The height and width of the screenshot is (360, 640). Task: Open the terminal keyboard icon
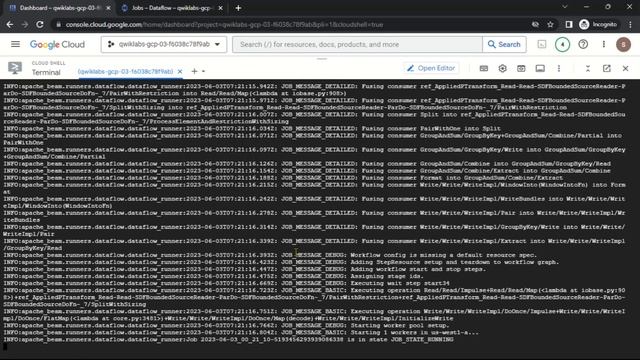pos(484,69)
